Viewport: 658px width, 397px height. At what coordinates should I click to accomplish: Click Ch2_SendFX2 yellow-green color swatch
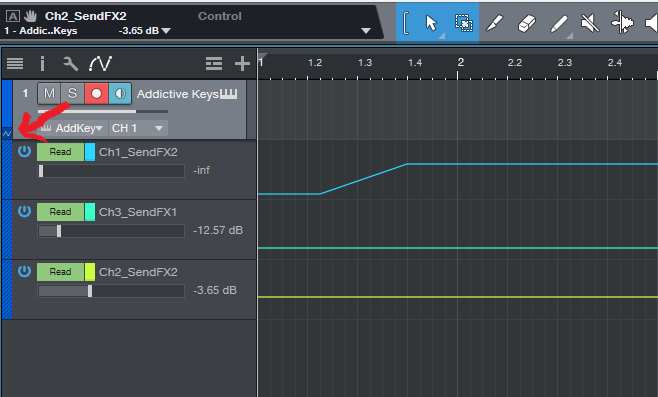(90, 272)
